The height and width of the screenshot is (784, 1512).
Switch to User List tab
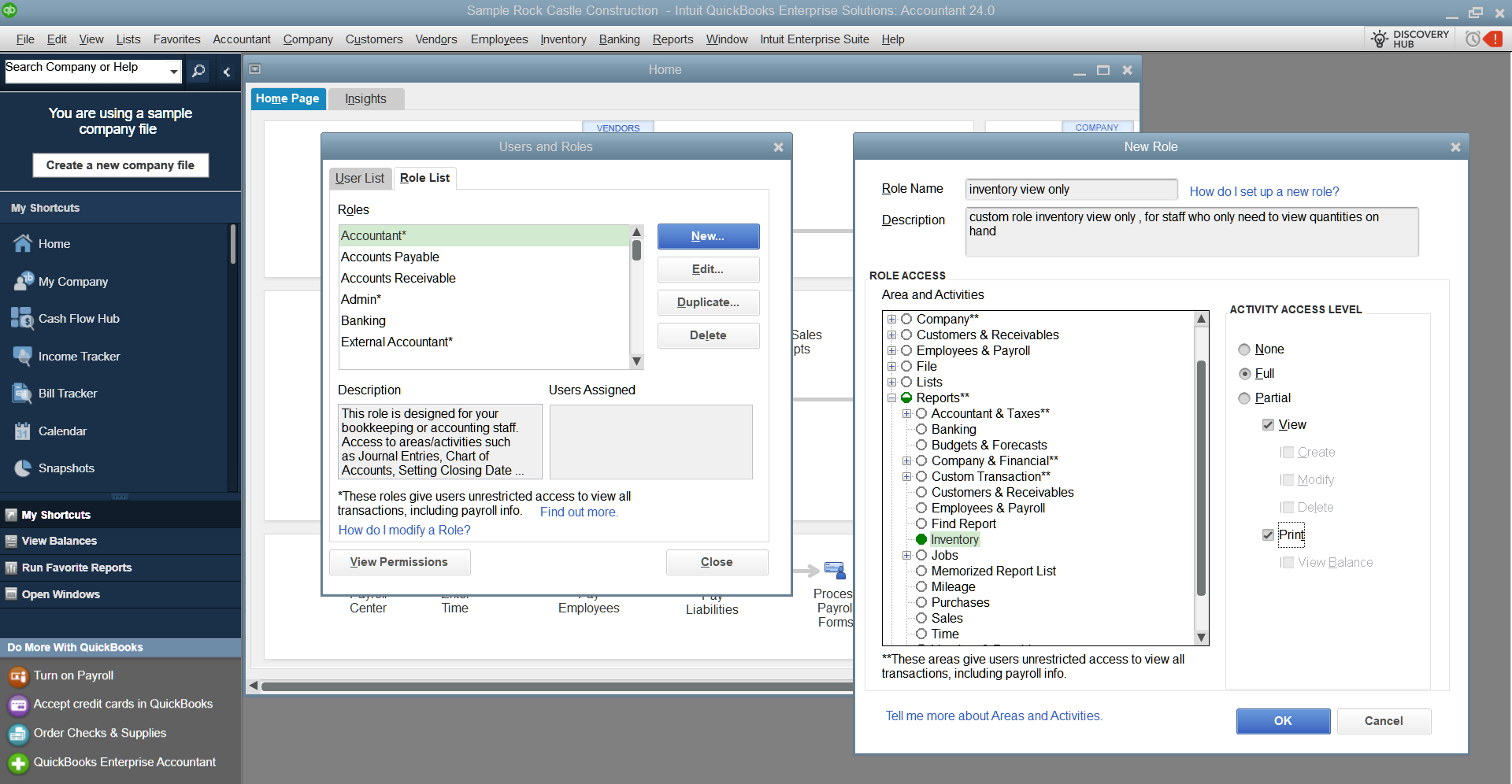[360, 179]
